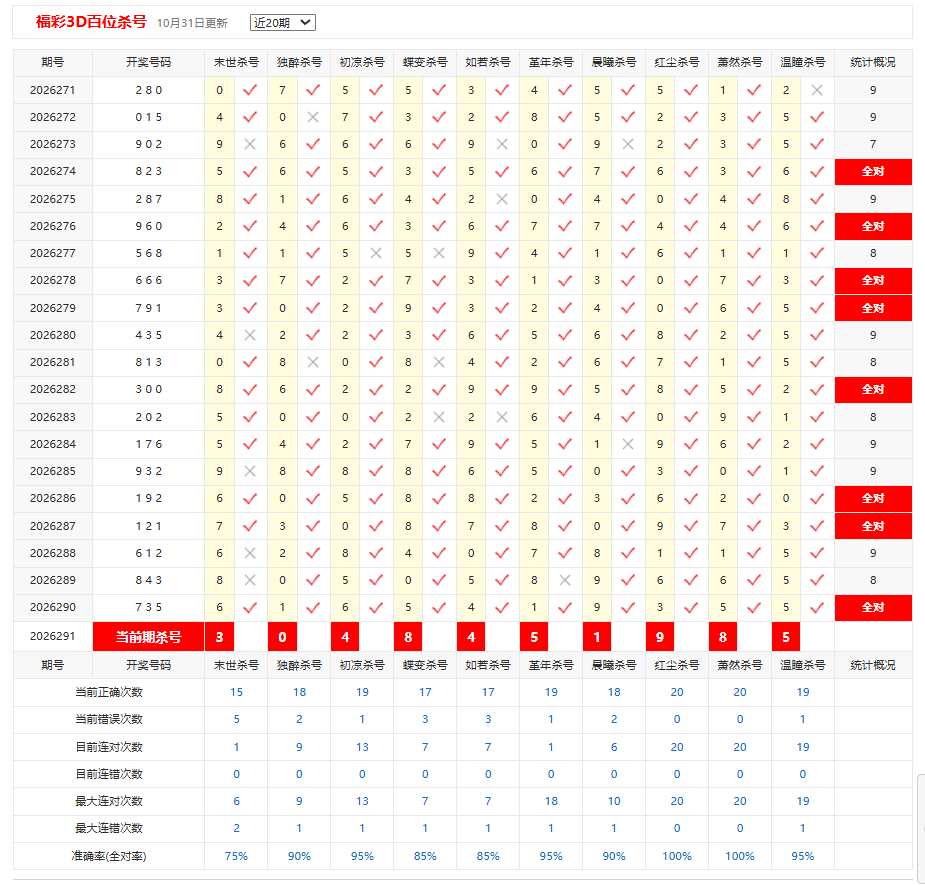Click the red 当前期杀号 label
The width and height of the screenshot is (925, 885).
click(x=149, y=637)
